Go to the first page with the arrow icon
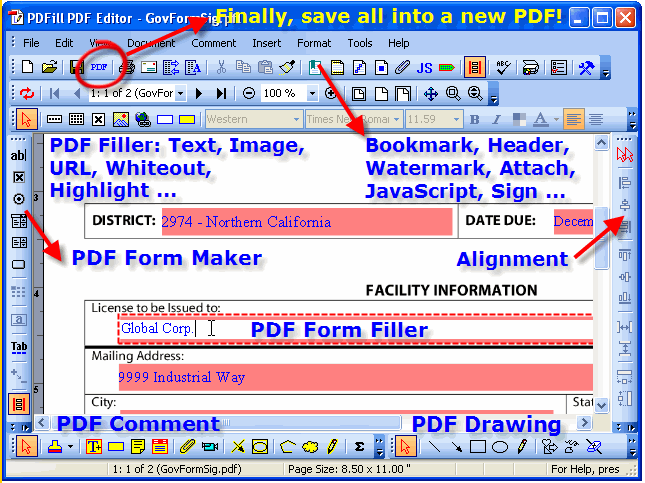This screenshot has height=483, width=645. tap(54, 93)
